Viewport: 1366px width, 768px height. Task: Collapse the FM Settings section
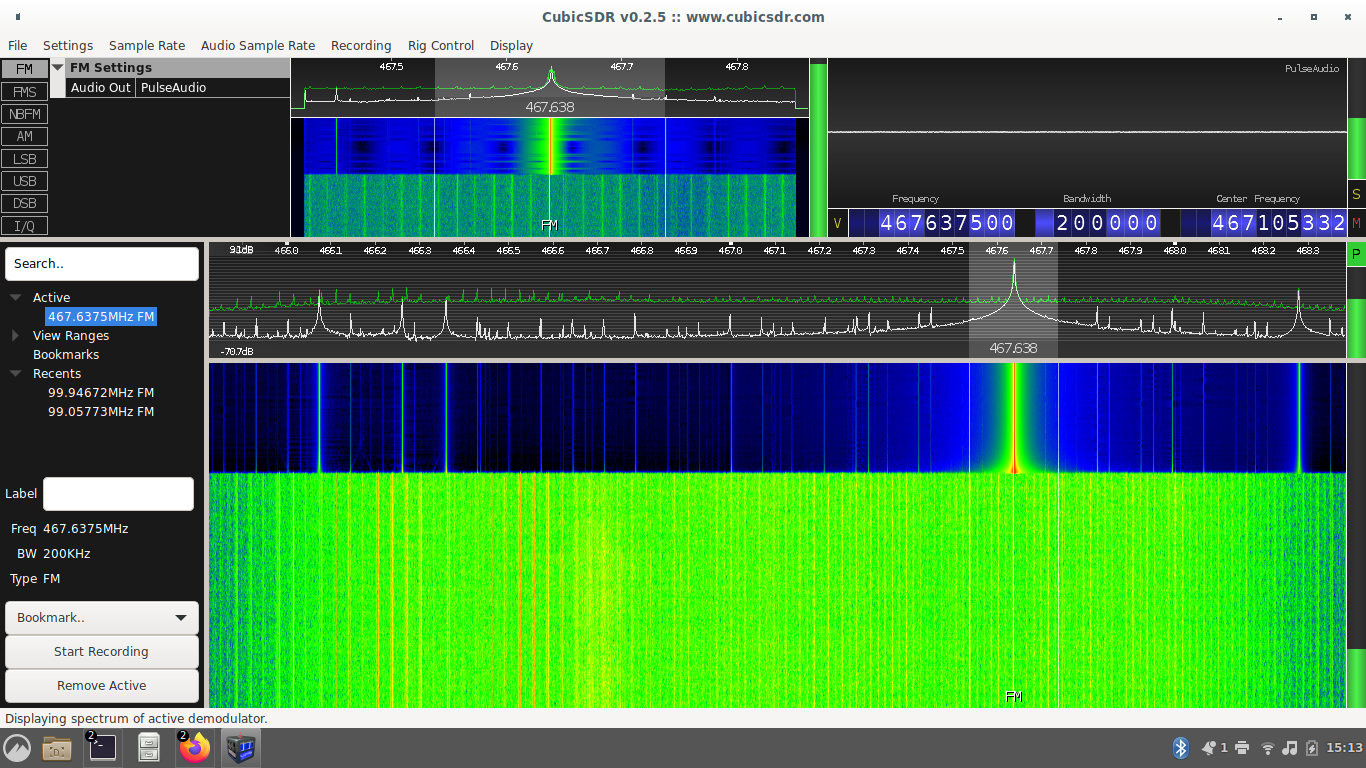[57, 68]
